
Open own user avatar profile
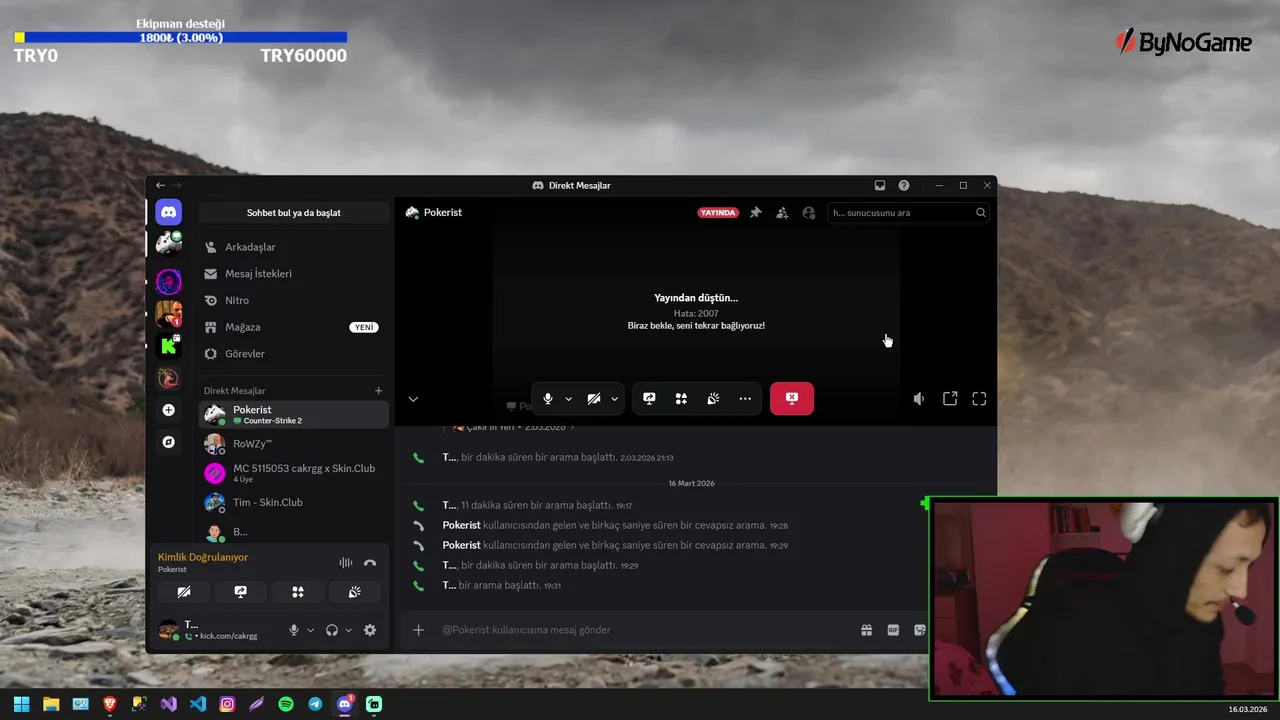click(x=169, y=630)
